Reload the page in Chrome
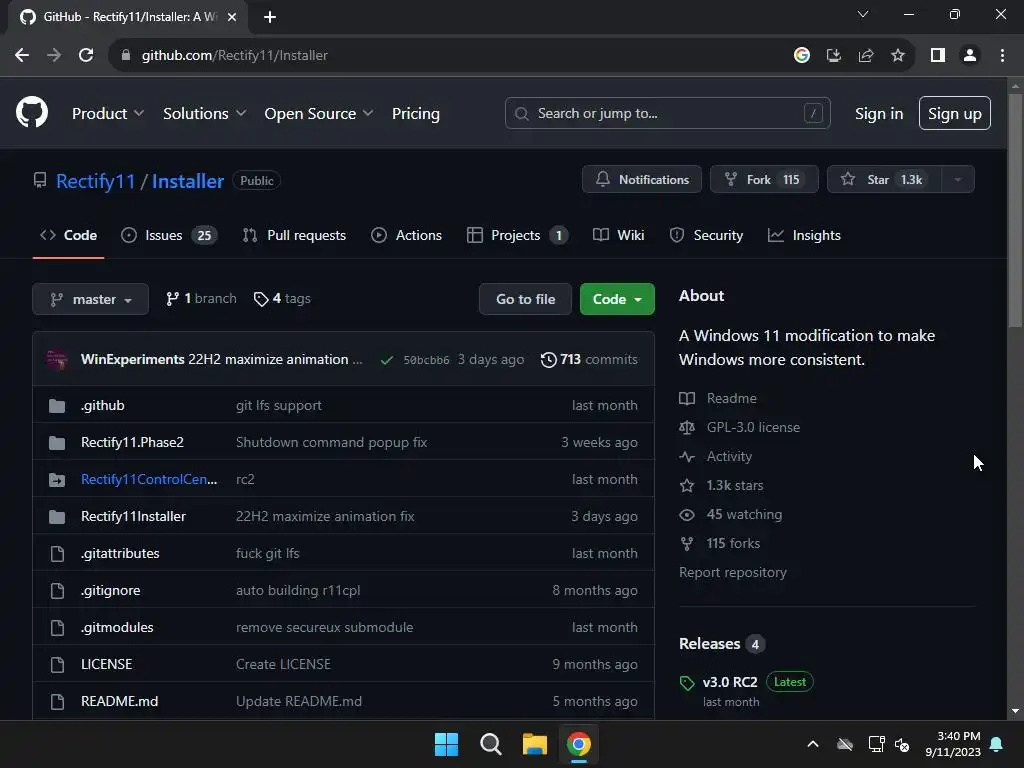Viewport: 1024px width, 768px height. point(86,56)
